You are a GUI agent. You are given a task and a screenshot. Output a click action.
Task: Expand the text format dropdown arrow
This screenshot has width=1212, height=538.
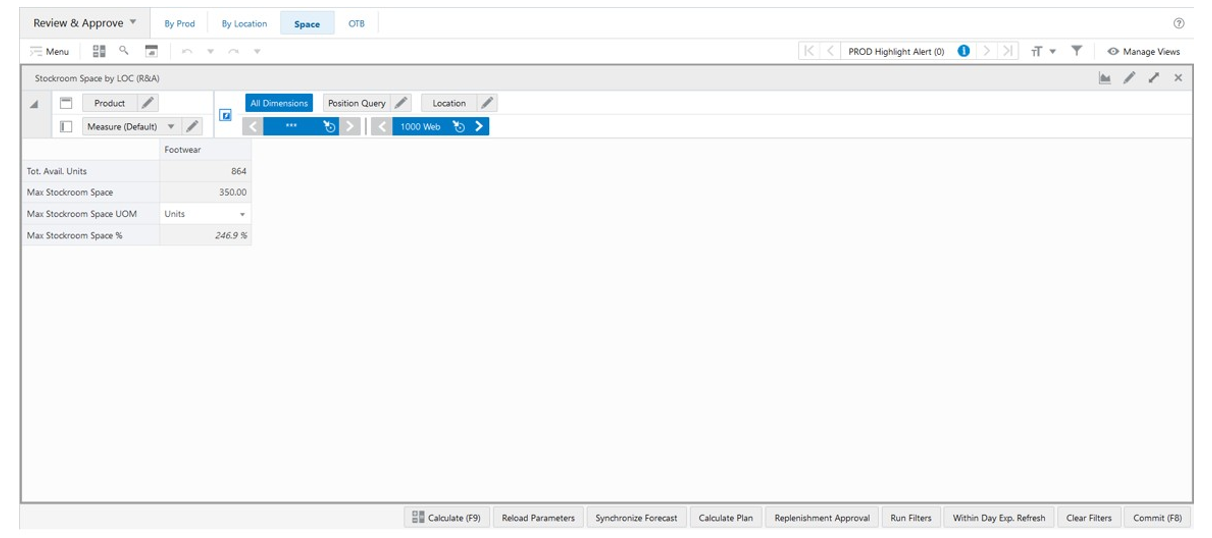tap(1052, 52)
